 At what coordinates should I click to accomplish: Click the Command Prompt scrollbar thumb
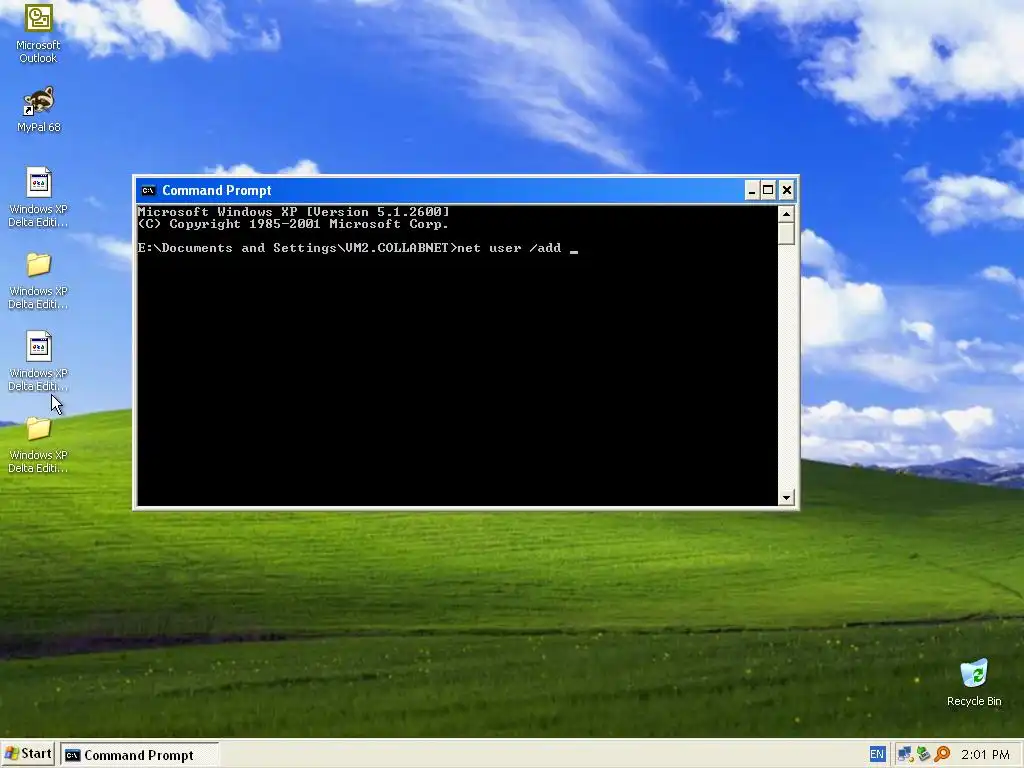pyautogui.click(x=786, y=234)
